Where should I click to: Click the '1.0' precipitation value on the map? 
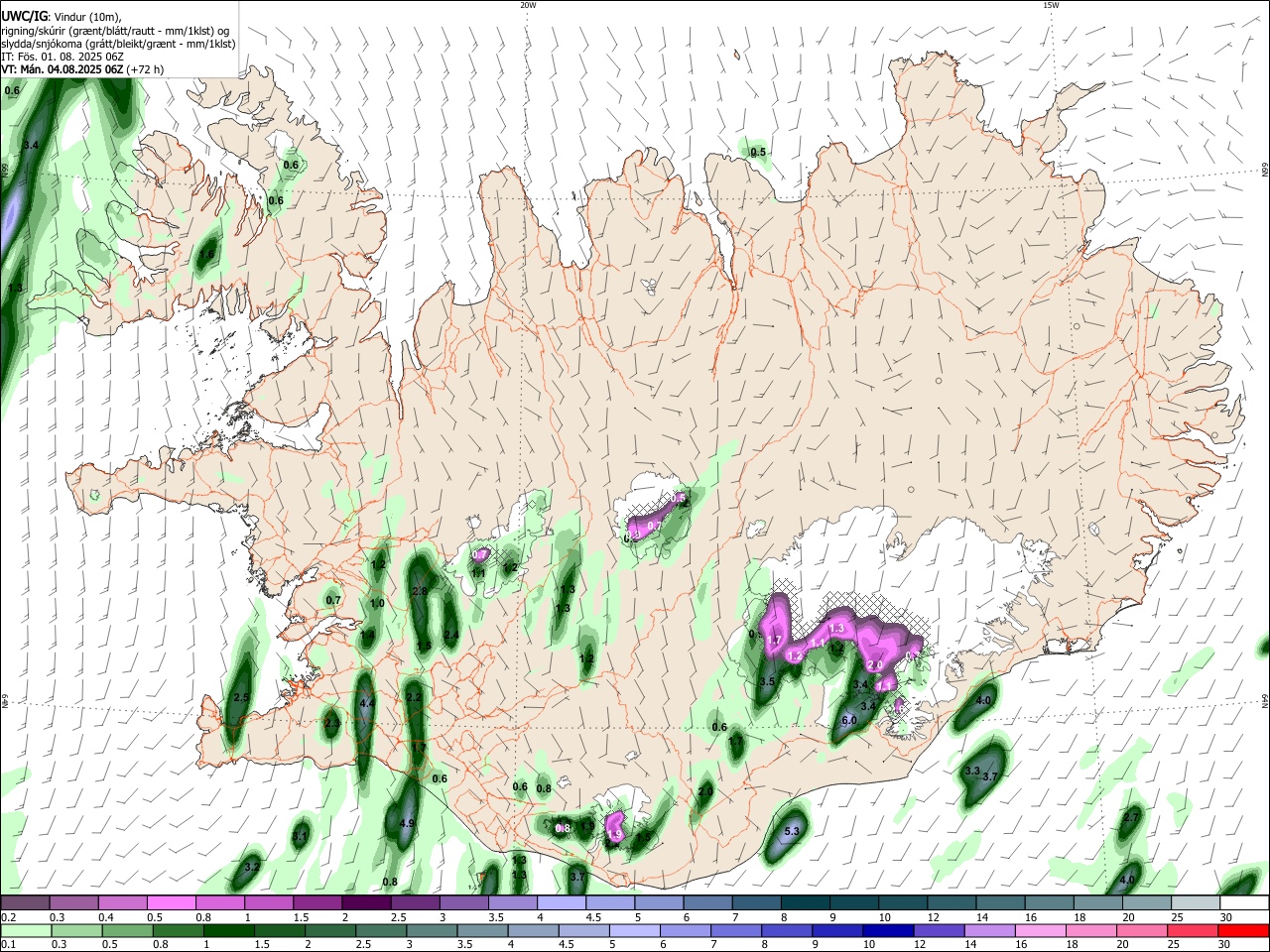click(377, 603)
